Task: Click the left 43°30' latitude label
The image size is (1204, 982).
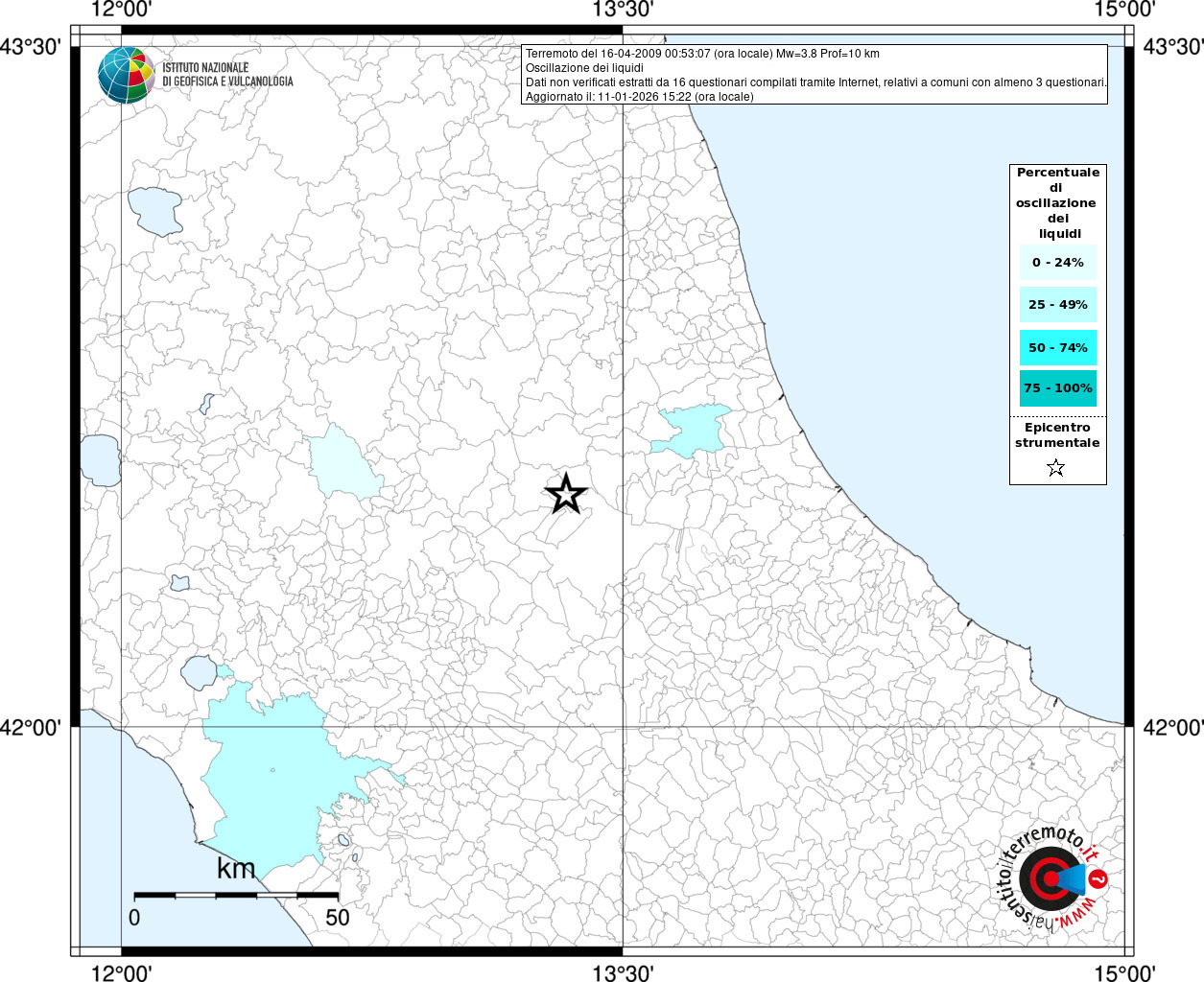Action: tap(31, 46)
